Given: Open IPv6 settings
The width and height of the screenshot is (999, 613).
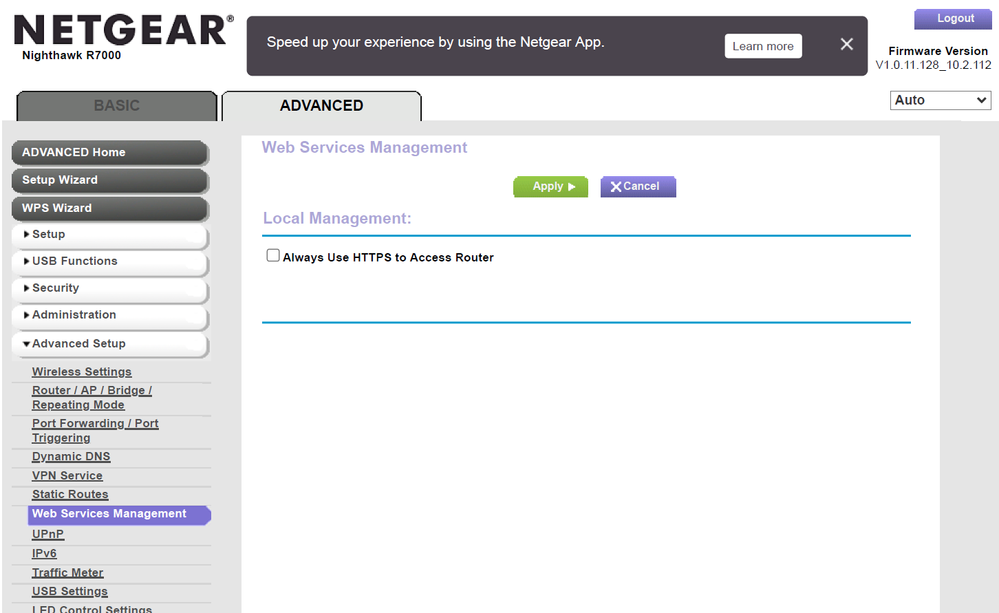Looking at the screenshot, I should coord(44,554).
